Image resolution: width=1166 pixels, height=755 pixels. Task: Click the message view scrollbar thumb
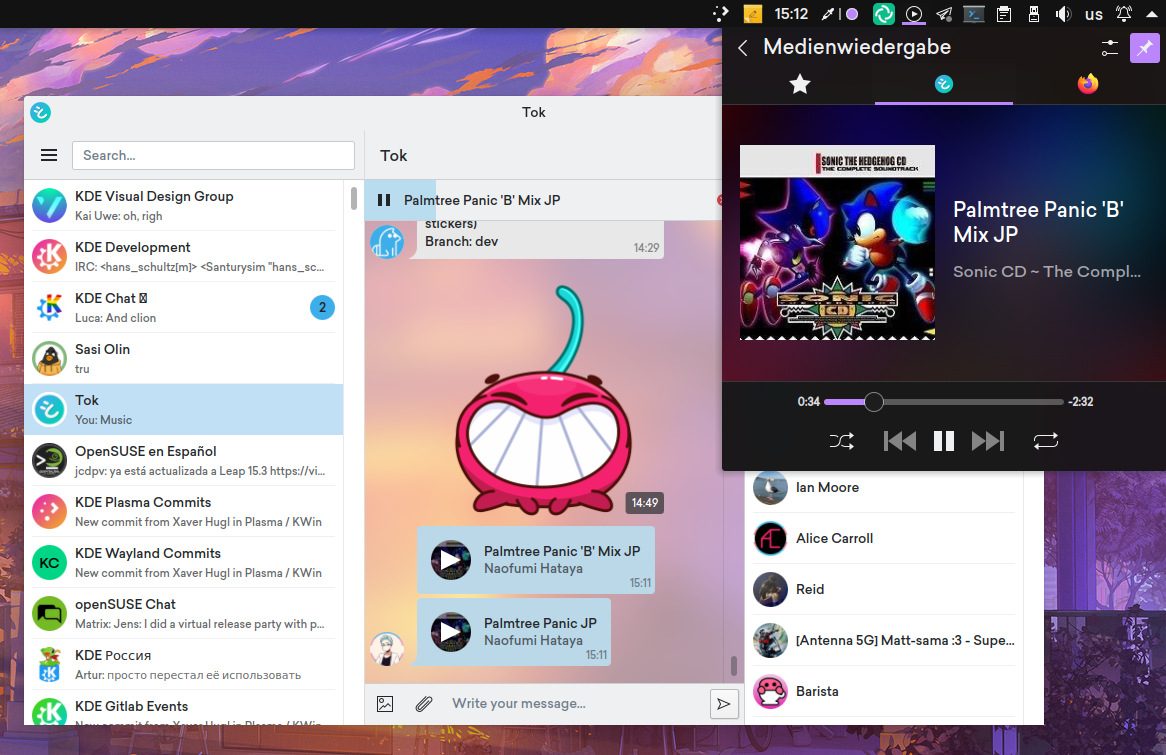click(x=733, y=665)
